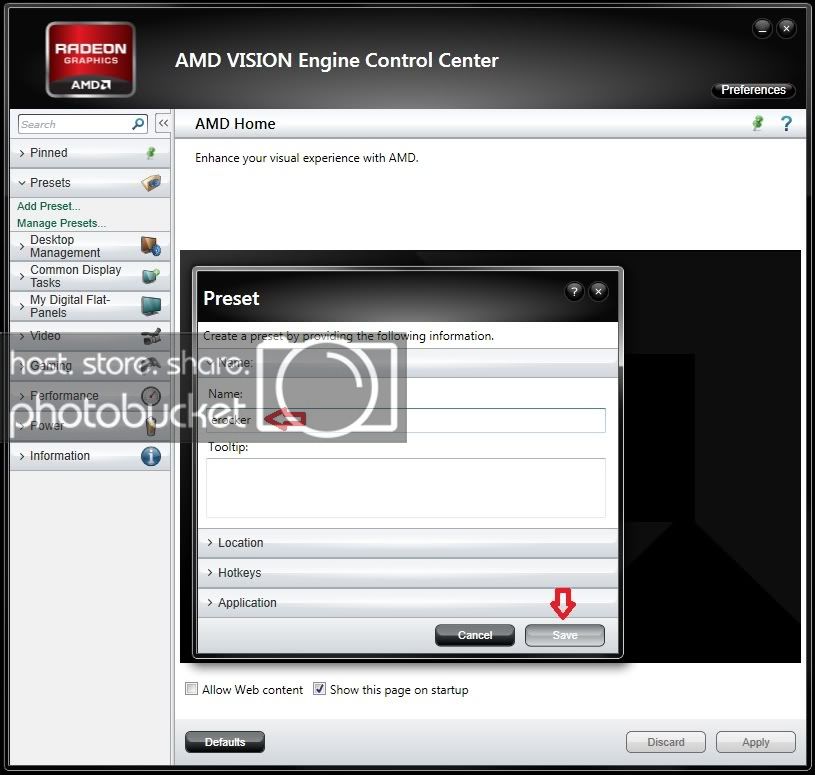This screenshot has width=815, height=775.
Task: Open help in the Preset dialog
Action: coord(574,292)
